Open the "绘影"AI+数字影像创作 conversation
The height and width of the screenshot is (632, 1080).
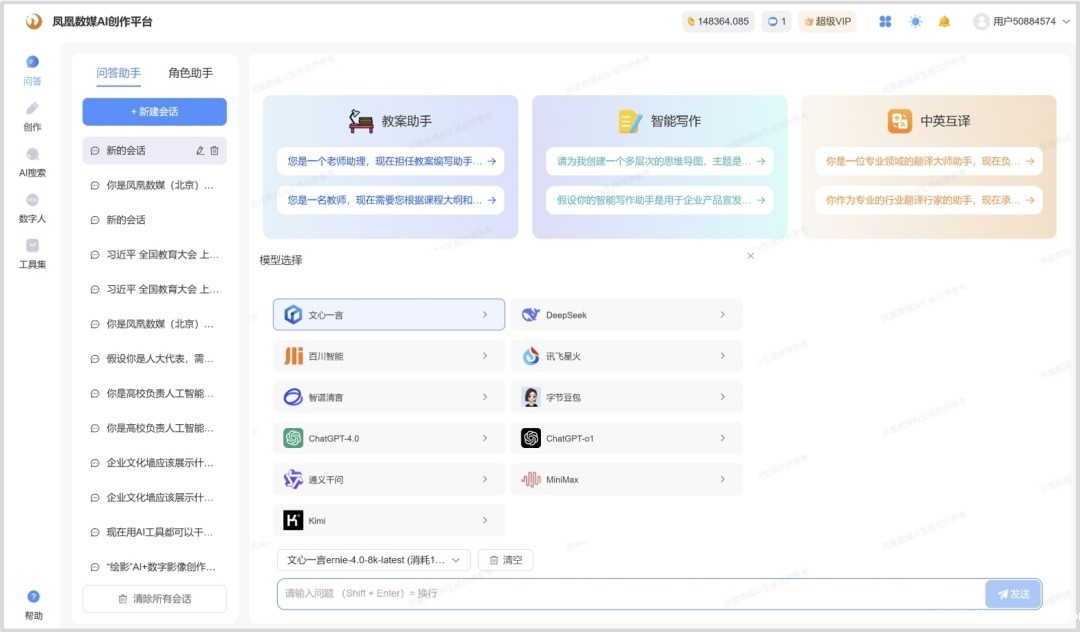pos(154,567)
